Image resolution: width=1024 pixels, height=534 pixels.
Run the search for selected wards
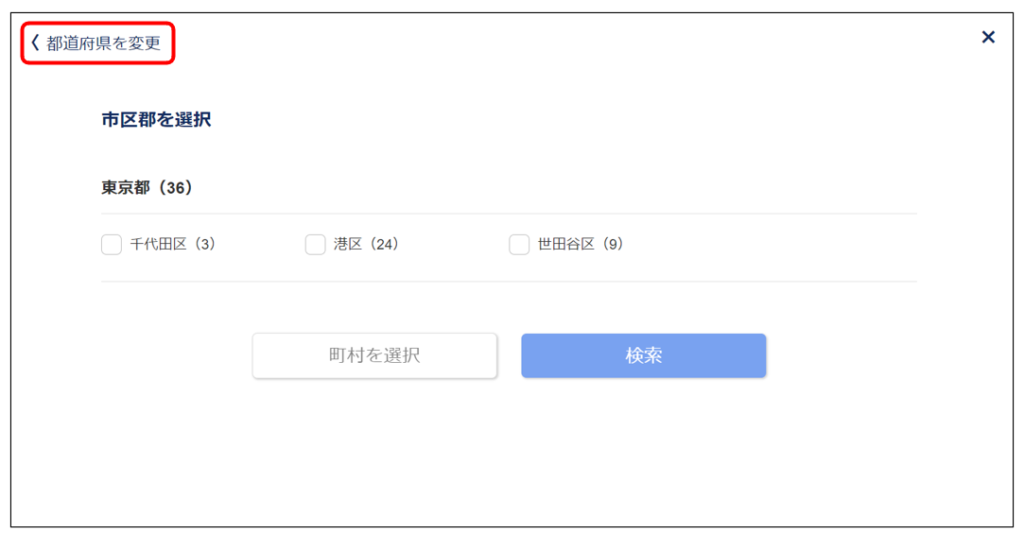point(643,356)
